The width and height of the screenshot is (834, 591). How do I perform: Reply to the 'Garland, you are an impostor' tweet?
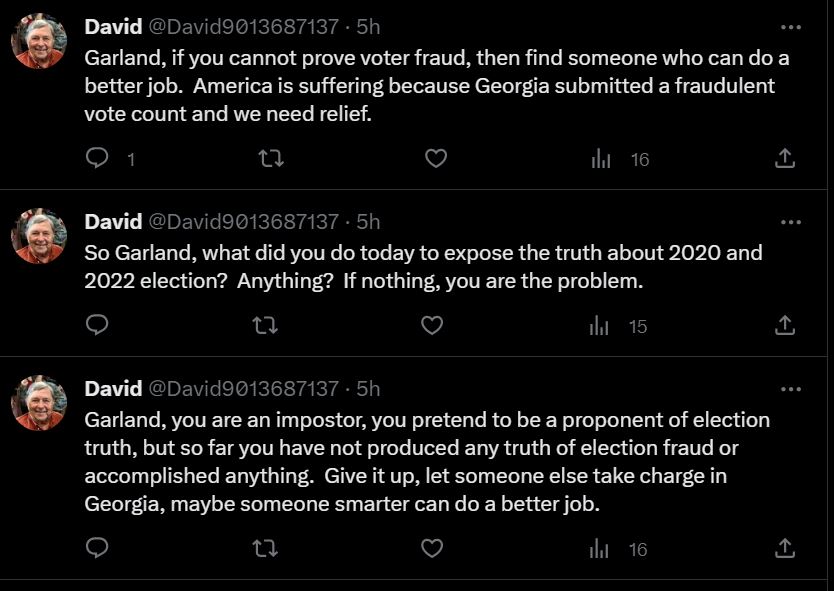coord(97,548)
